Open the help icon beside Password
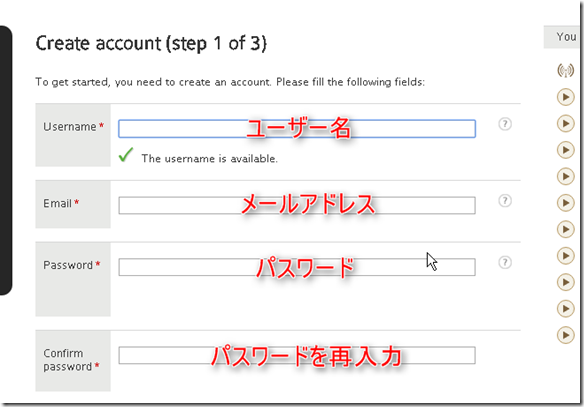Image resolution: width=584 pixels, height=407 pixels. pos(505,263)
